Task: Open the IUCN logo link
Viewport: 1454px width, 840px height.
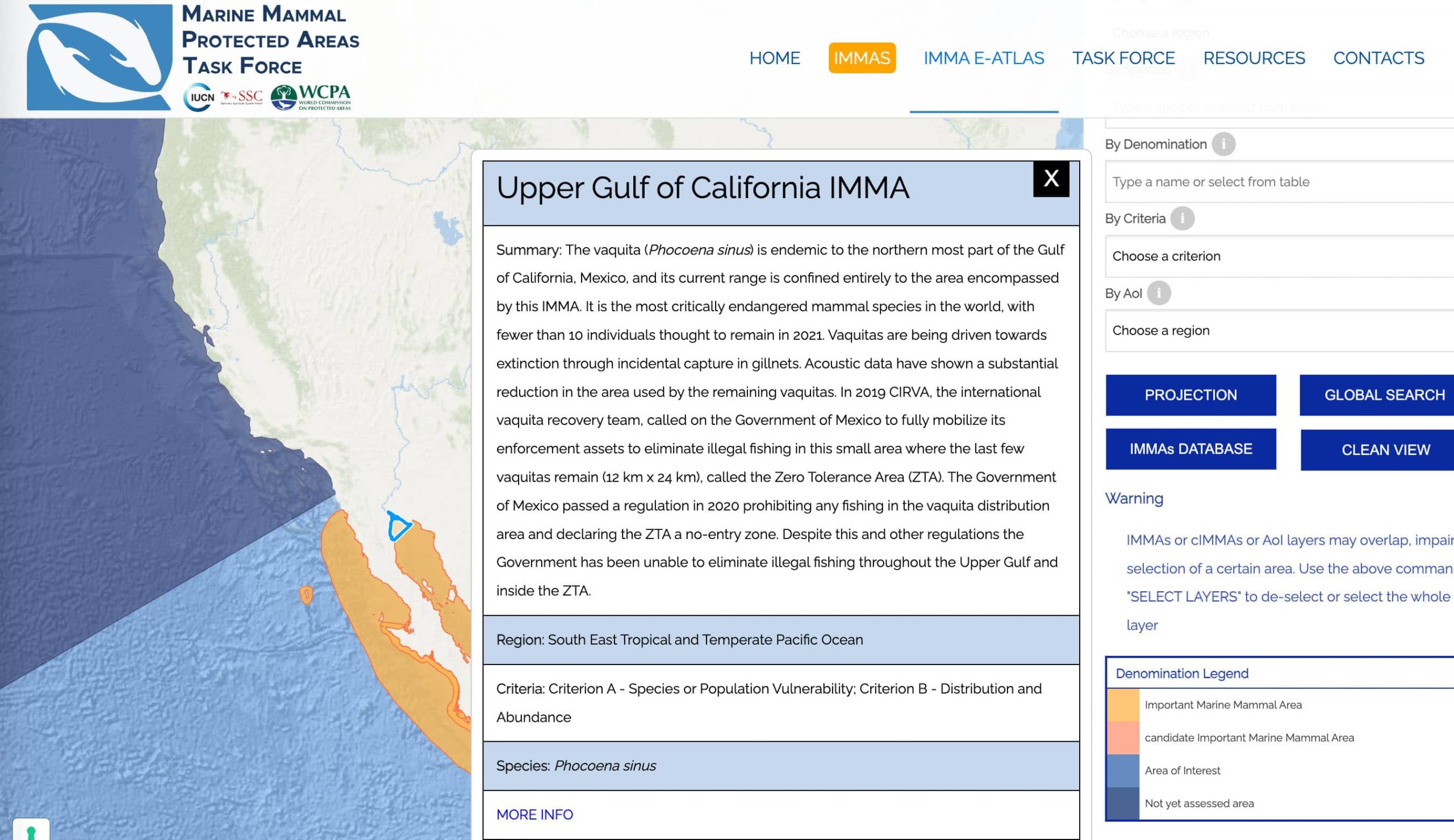Action: (199, 98)
